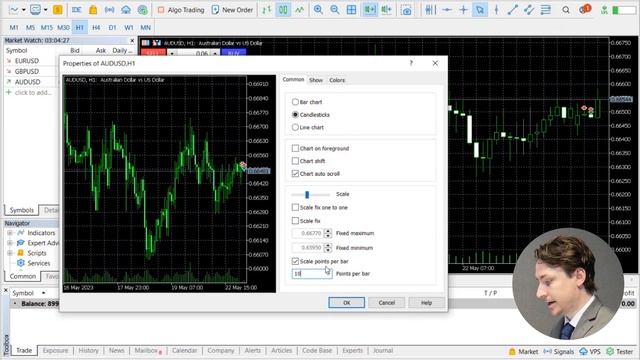The image size is (640, 360).
Task: Select the Bar chart radio option
Action: click(x=295, y=102)
